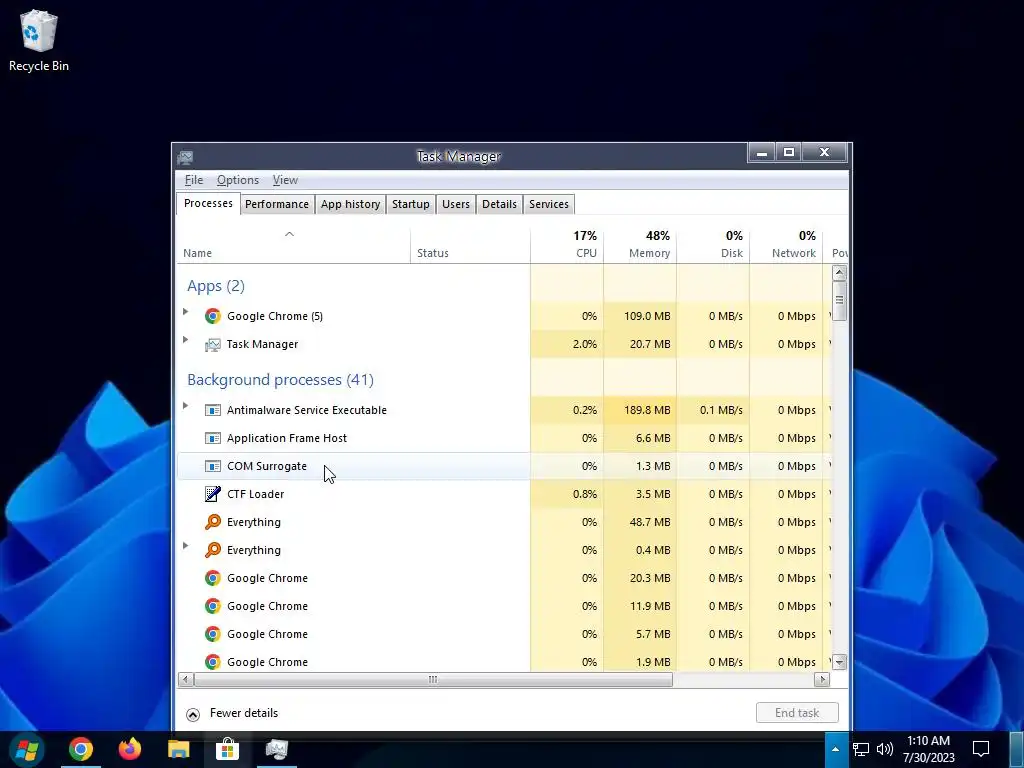Viewport: 1024px width, 768px height.
Task: Sort by the Name column header
Action: point(293,246)
